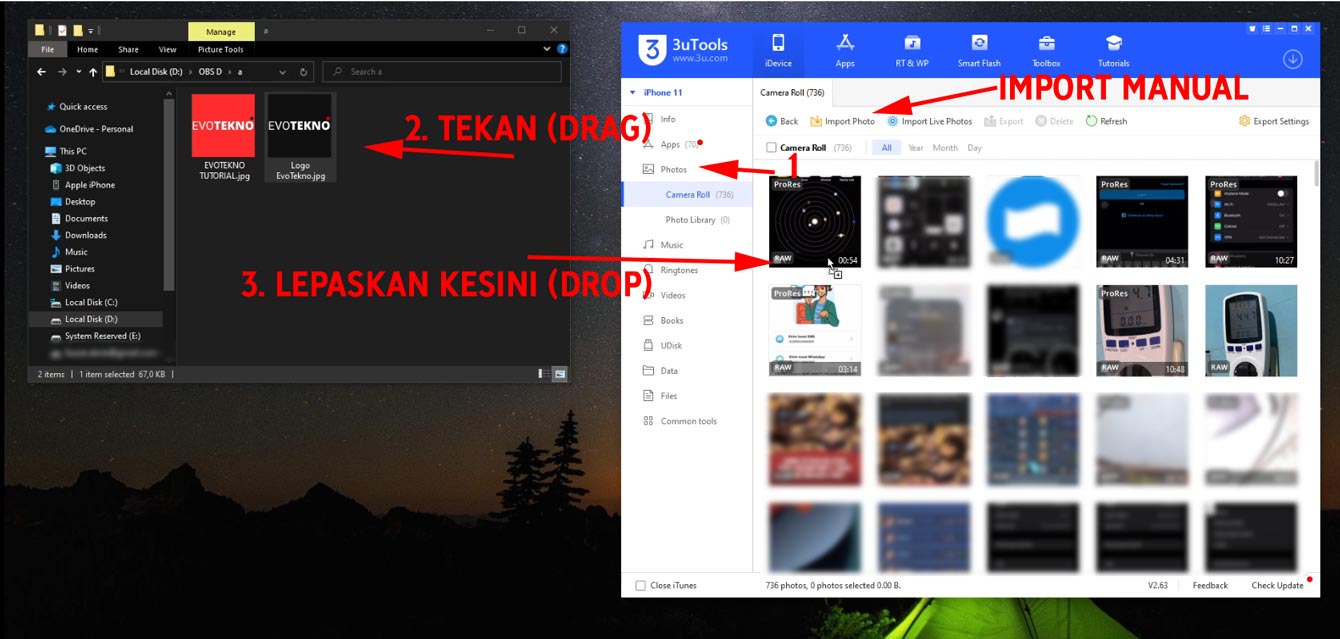The image size is (1340, 639).
Task: Click Check Update link
Action: pos(1277,585)
